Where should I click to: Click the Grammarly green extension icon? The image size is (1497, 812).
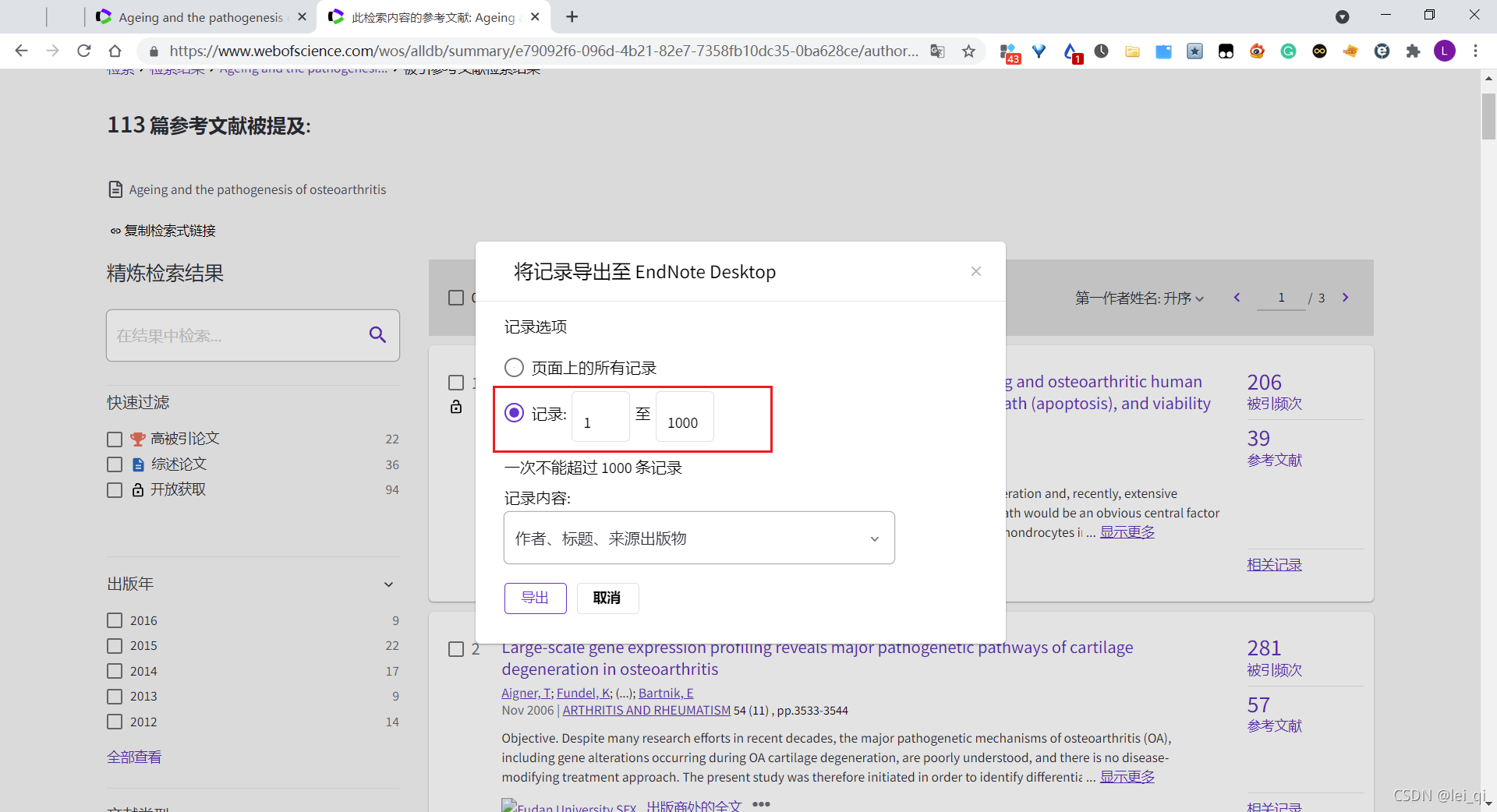tap(1288, 51)
